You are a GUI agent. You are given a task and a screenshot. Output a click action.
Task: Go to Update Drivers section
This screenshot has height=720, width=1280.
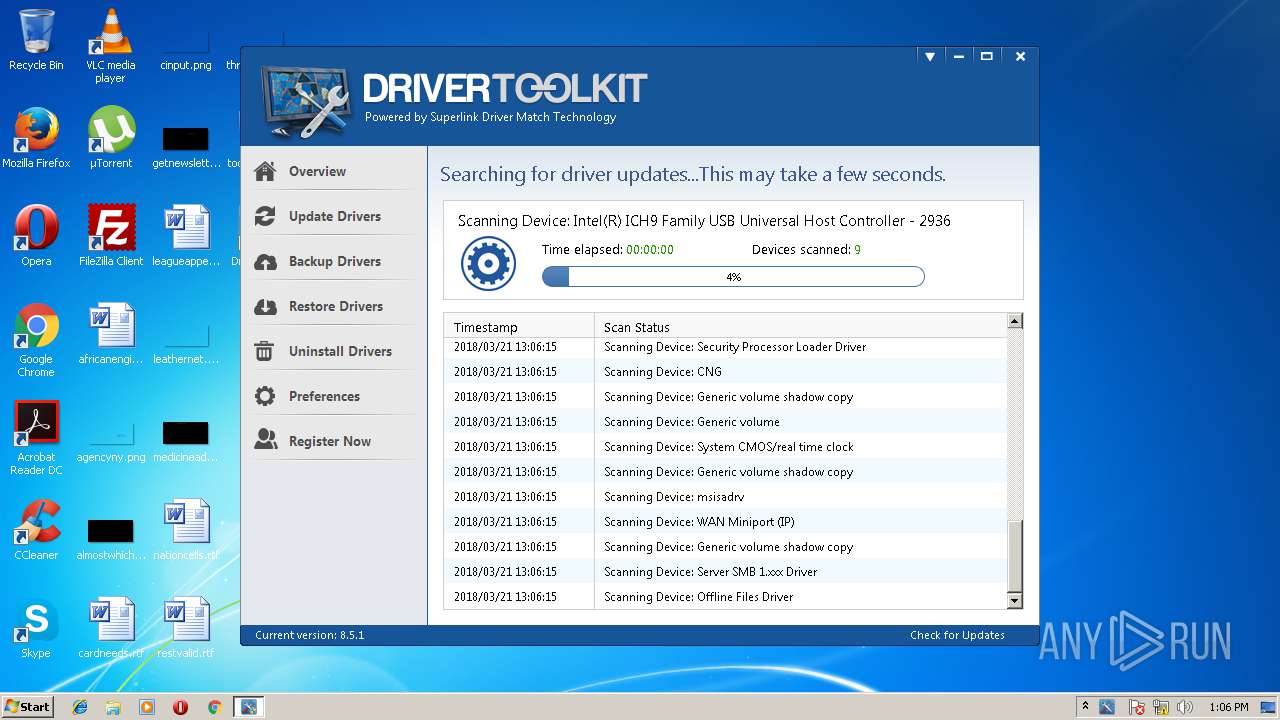(x=333, y=216)
